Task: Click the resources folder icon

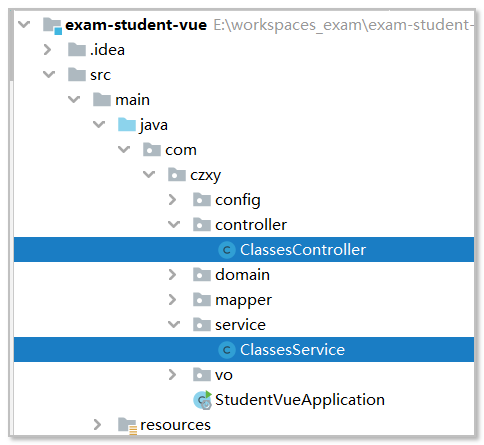Action: coord(127,426)
